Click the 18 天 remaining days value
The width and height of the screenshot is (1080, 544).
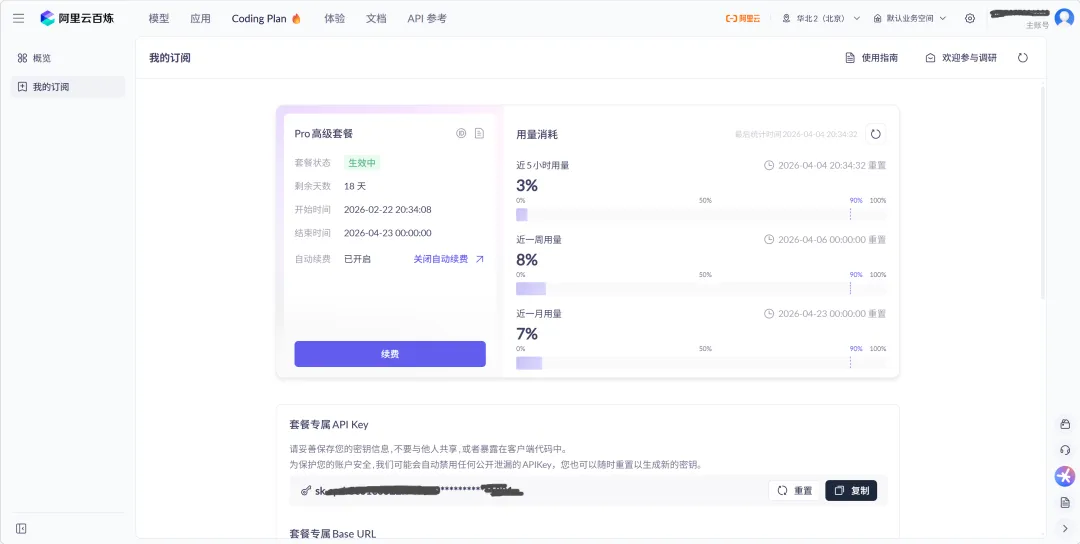[355, 186]
